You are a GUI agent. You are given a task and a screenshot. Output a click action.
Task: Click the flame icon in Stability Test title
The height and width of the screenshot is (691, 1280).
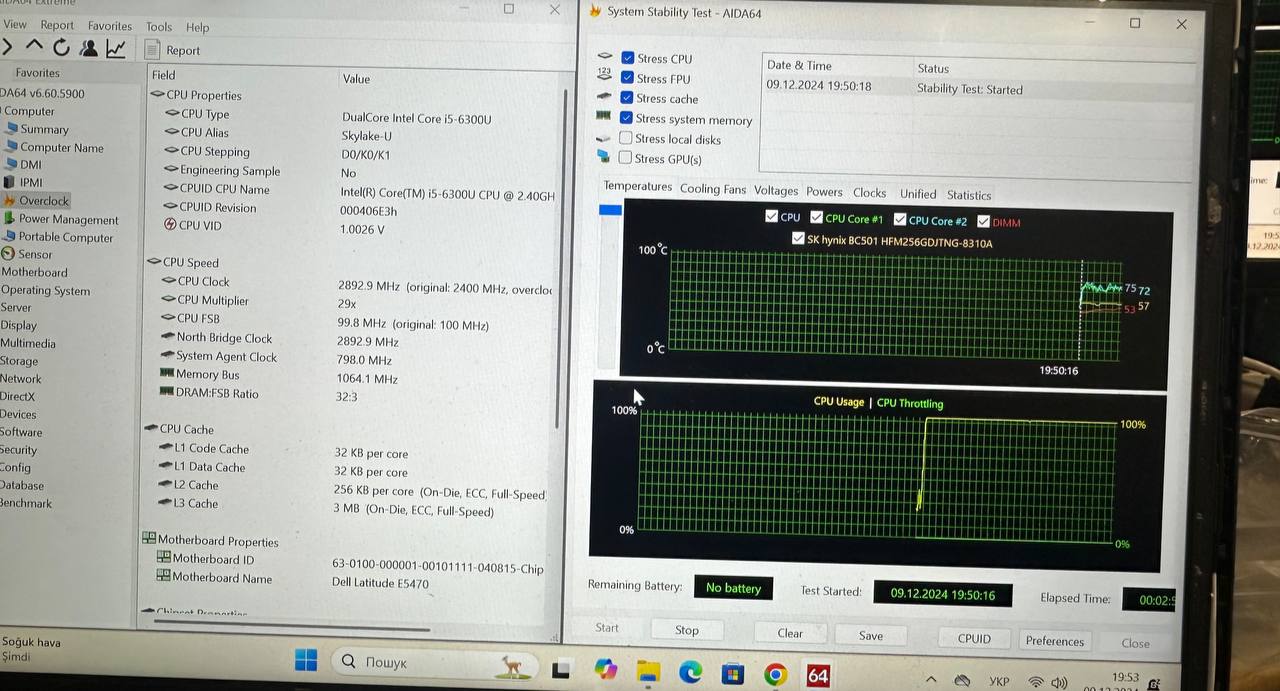pos(596,11)
